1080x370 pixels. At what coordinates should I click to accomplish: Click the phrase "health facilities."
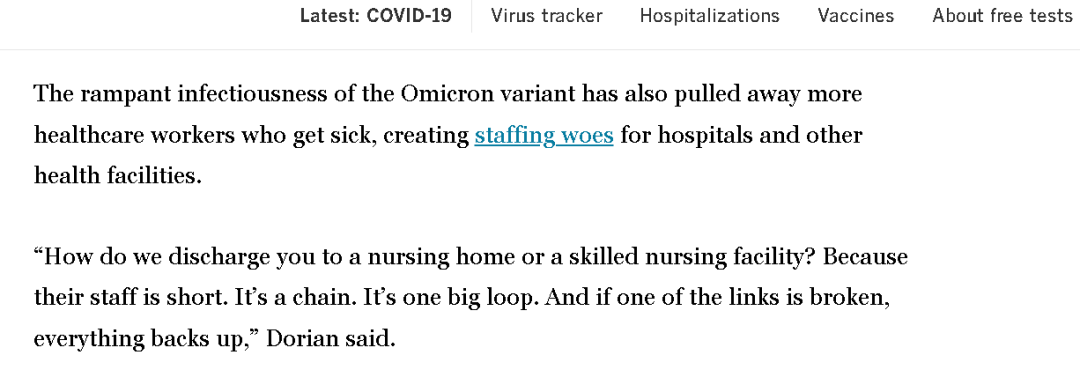click(x=118, y=176)
